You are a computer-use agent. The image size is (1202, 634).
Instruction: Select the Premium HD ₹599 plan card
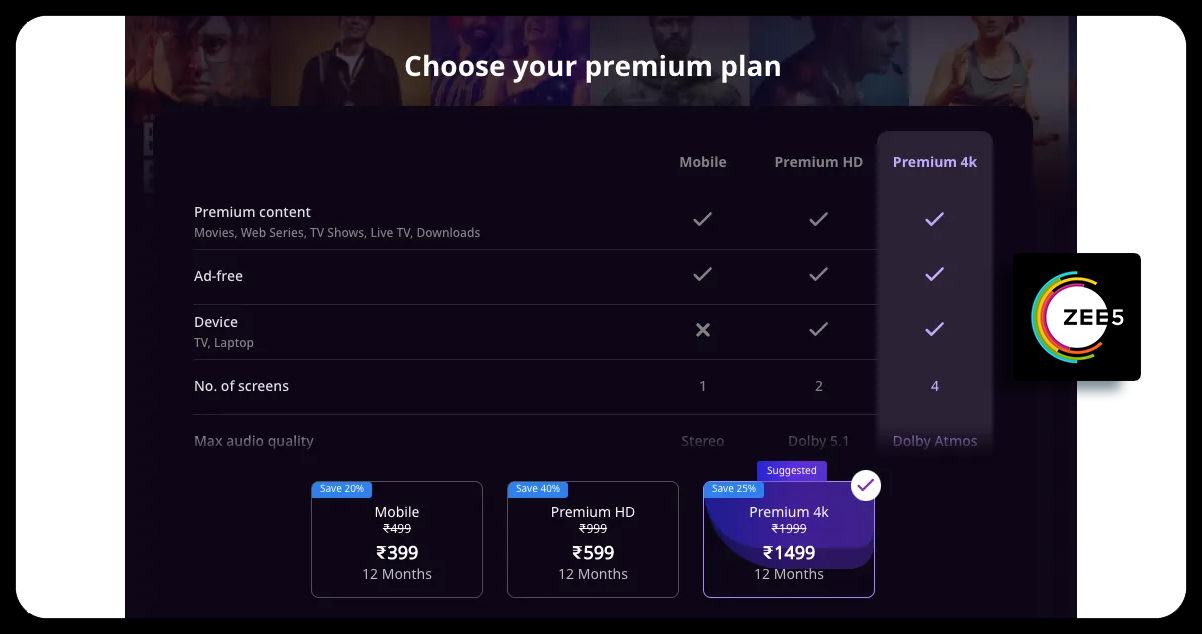[593, 542]
